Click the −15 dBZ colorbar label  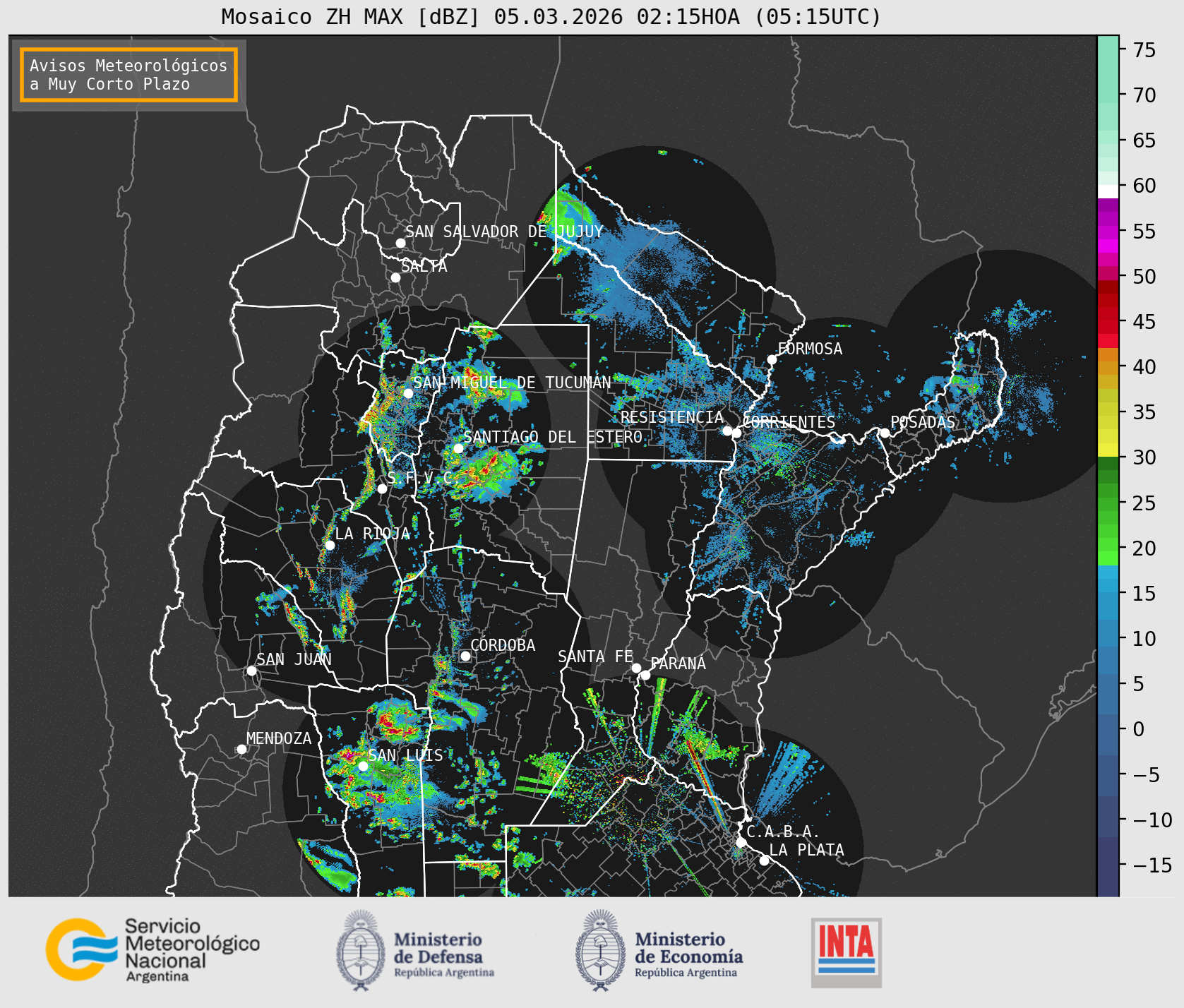(x=1152, y=865)
